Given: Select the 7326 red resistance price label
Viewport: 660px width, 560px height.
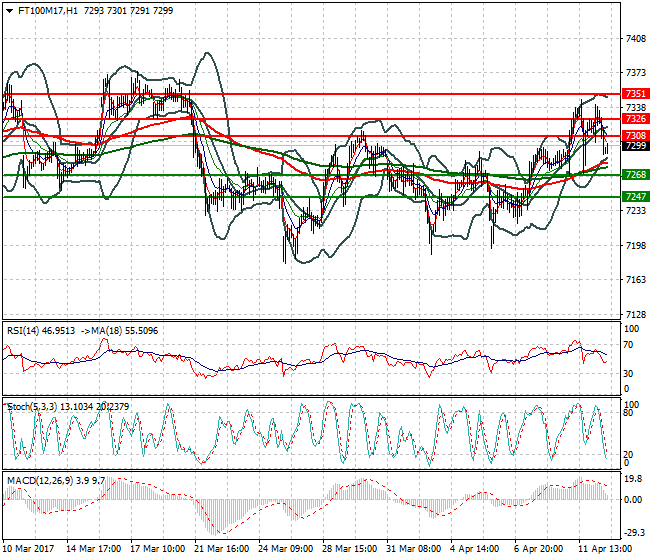Looking at the screenshot, I should pyautogui.click(x=636, y=119).
